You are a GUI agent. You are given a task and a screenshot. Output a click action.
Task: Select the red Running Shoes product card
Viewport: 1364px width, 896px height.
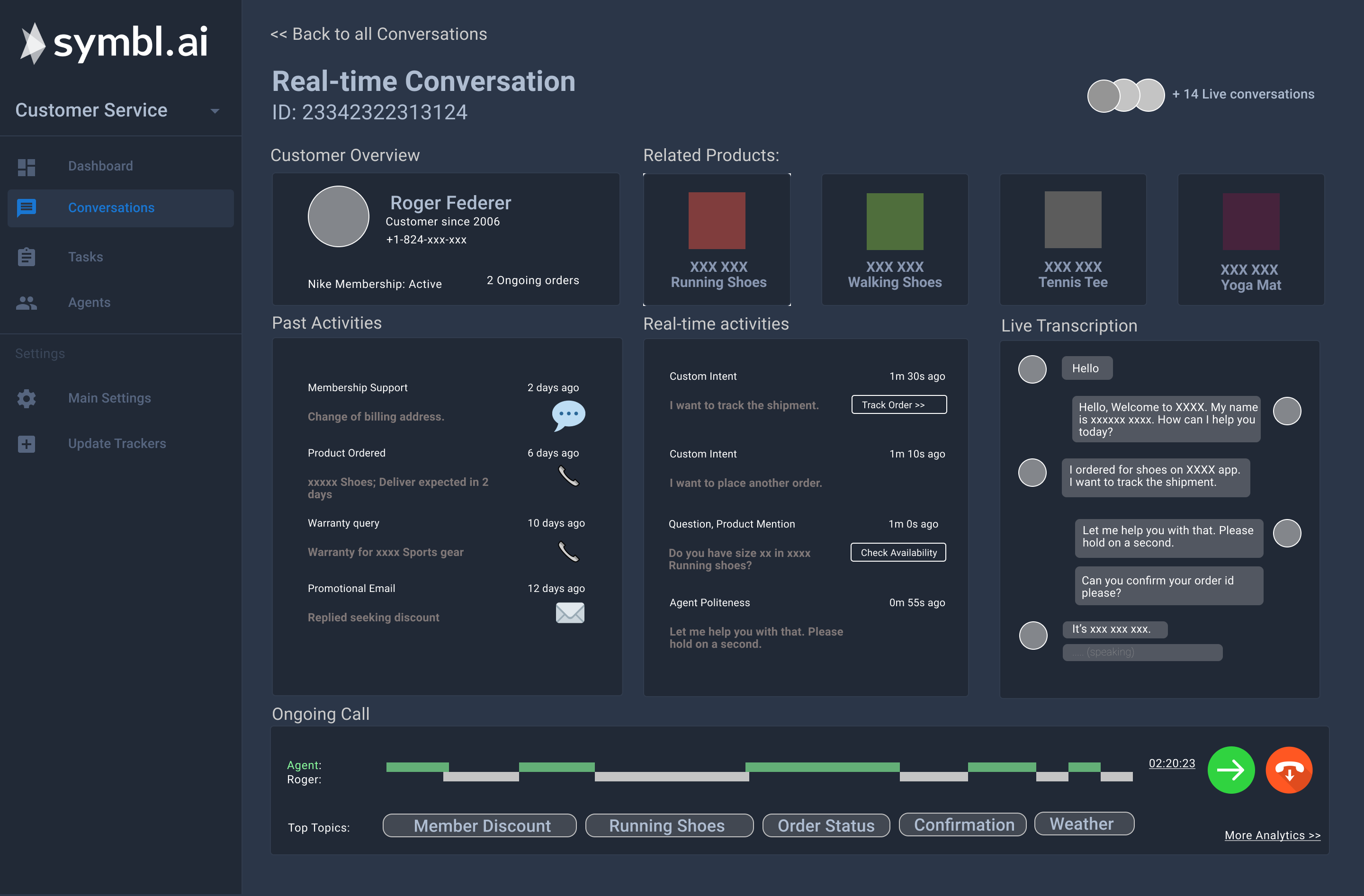[717, 240]
